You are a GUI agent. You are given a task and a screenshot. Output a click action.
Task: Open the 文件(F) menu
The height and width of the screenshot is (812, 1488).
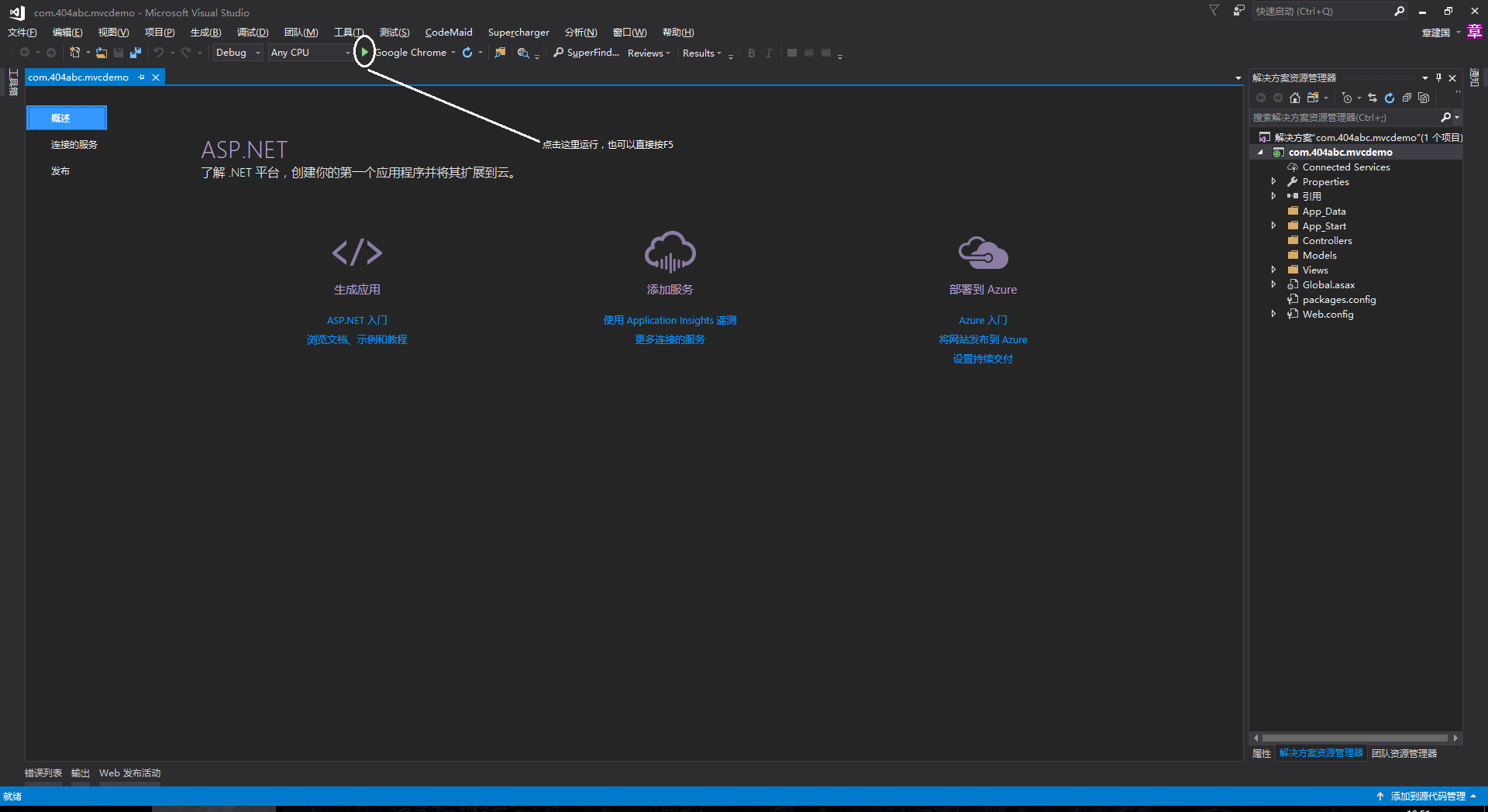[22, 33]
